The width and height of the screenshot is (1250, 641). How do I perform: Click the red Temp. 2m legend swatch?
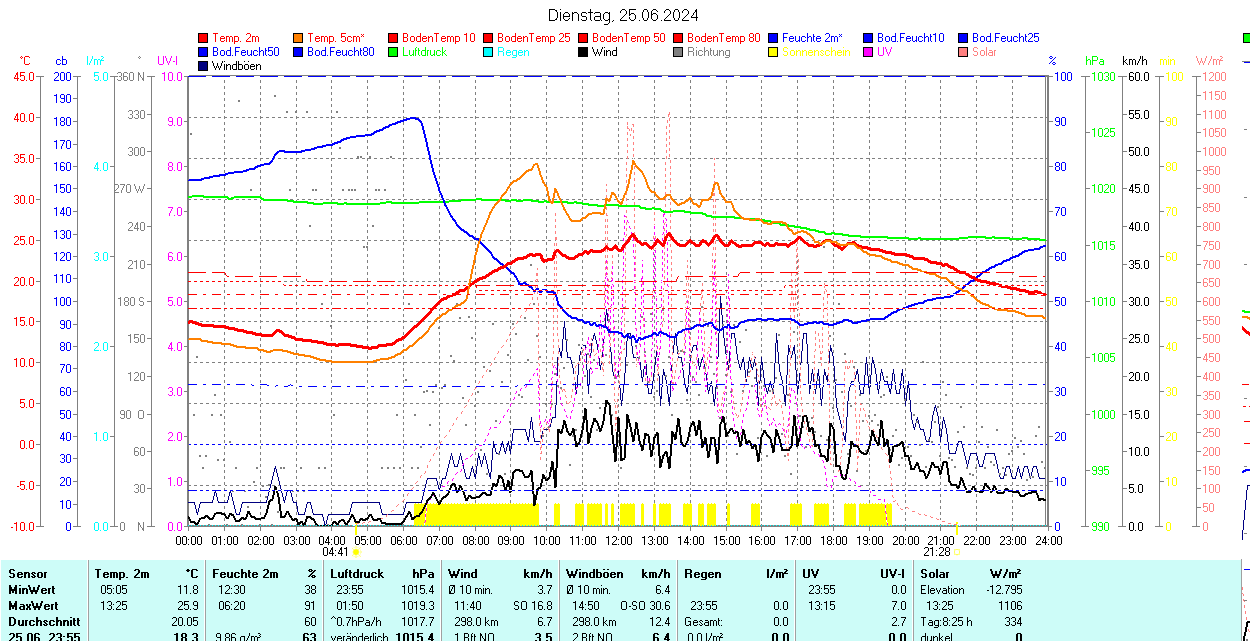click(204, 38)
